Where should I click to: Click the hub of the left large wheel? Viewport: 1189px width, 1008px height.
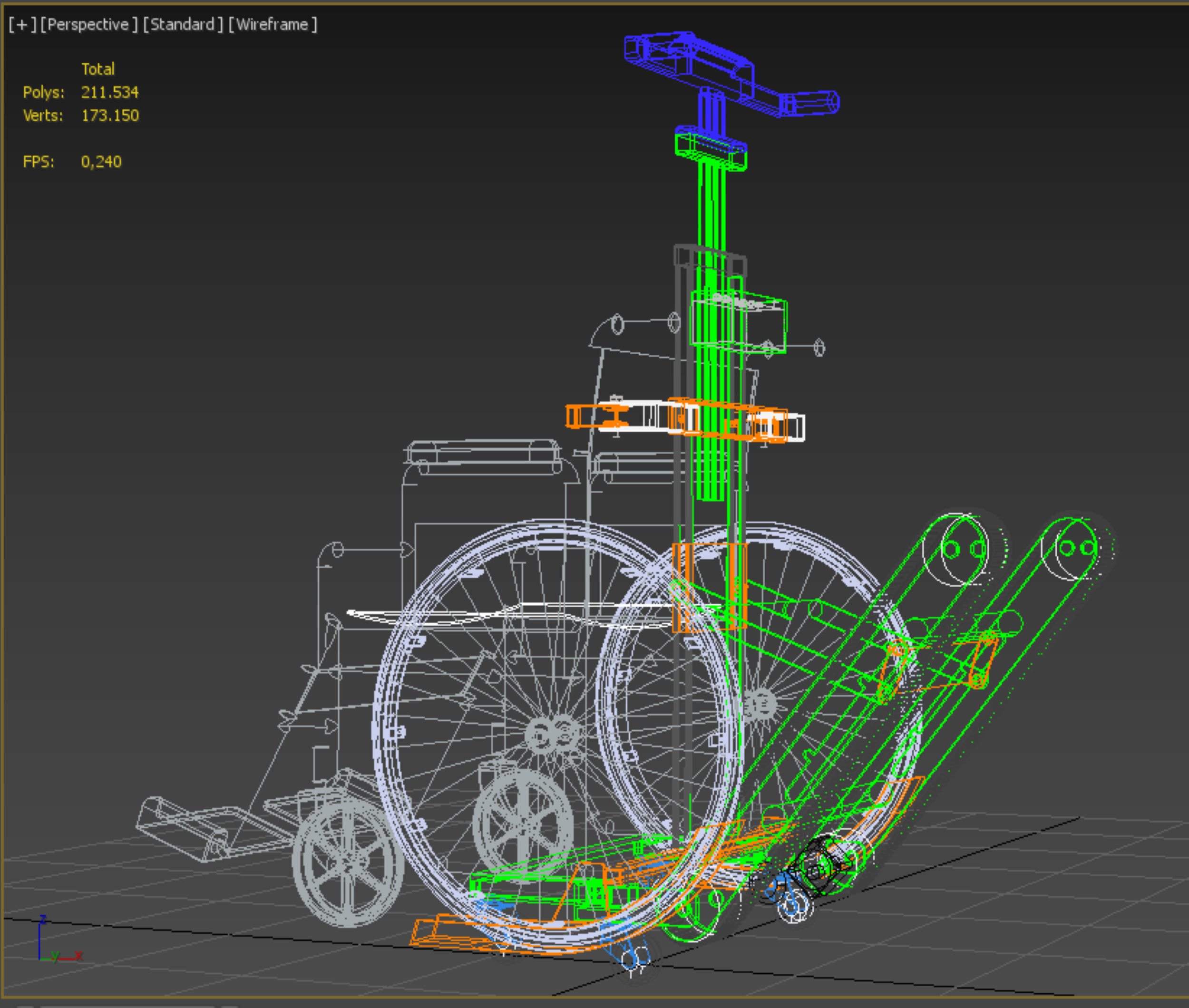553,733
